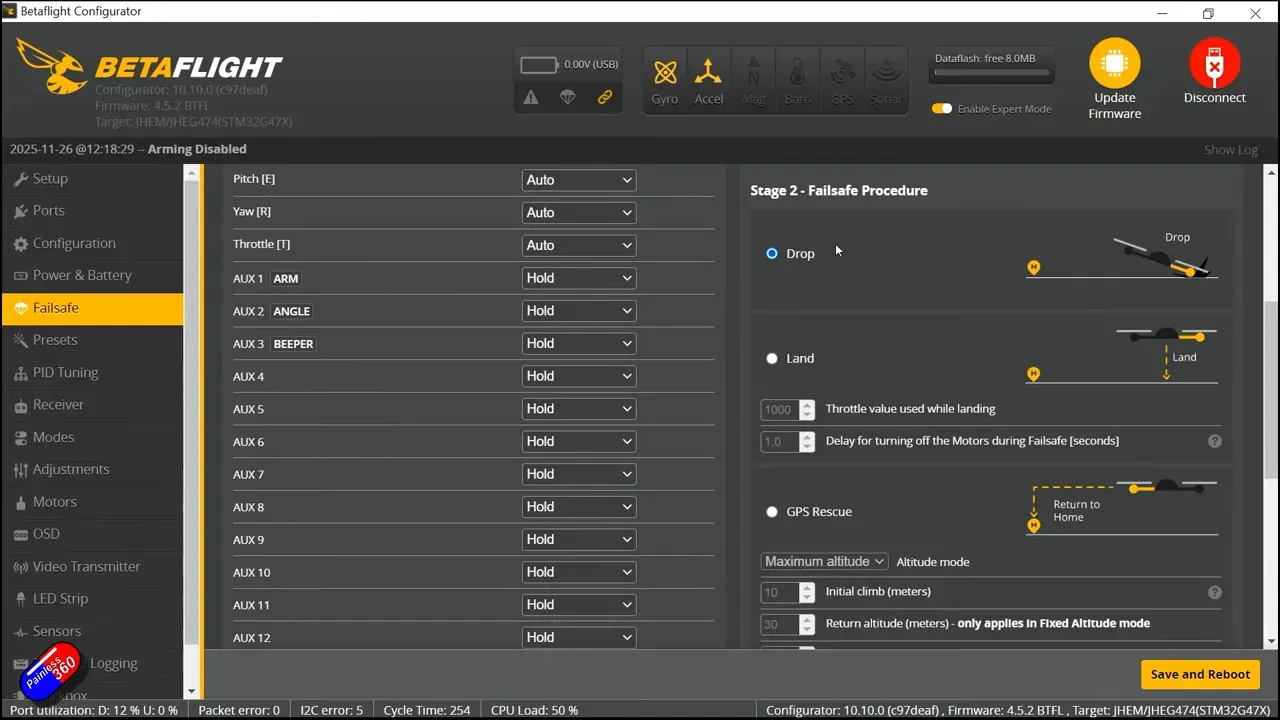Click Show Log in the header bar

[1230, 149]
